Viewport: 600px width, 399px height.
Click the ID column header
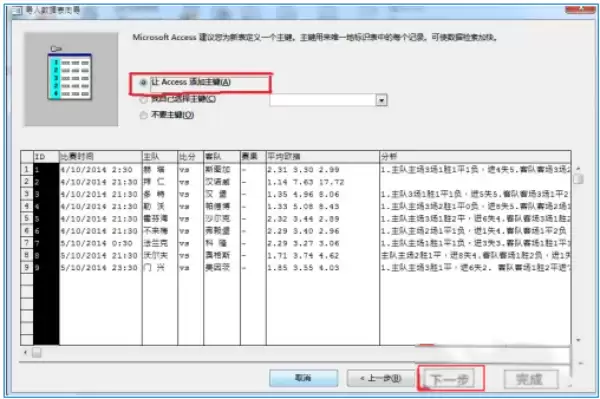coord(46,156)
